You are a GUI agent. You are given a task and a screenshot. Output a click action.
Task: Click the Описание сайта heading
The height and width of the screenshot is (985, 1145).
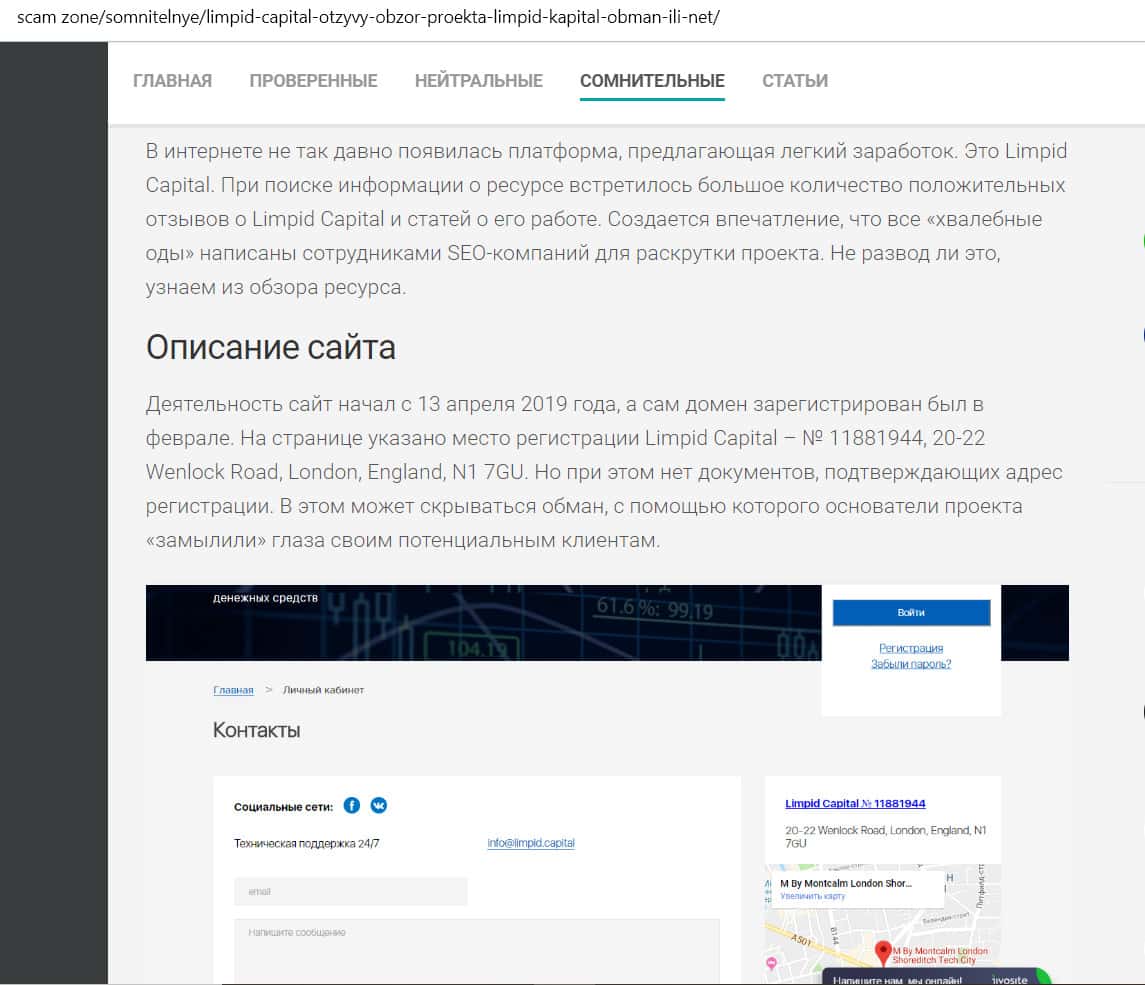[271, 348]
